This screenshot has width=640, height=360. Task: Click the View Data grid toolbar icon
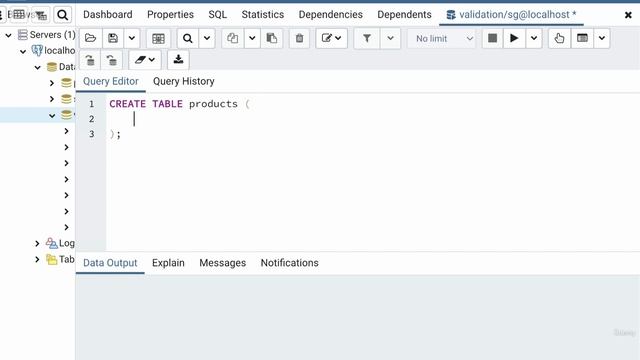(x=158, y=38)
